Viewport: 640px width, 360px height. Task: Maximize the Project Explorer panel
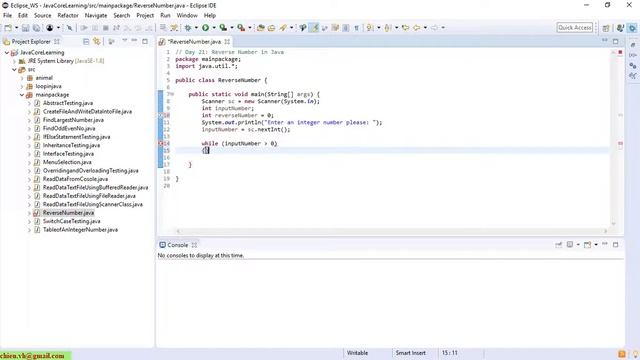point(145,41)
